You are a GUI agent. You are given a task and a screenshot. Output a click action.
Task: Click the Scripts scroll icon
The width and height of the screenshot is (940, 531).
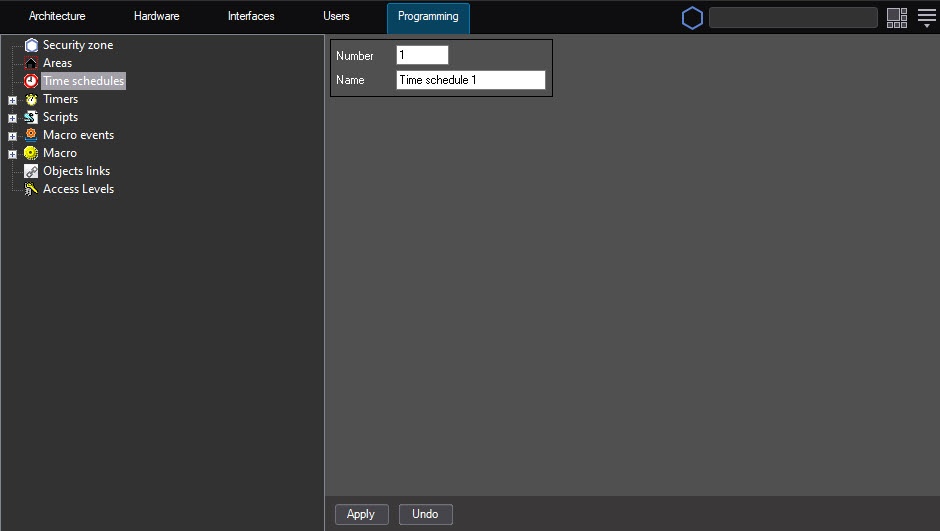tap(31, 117)
